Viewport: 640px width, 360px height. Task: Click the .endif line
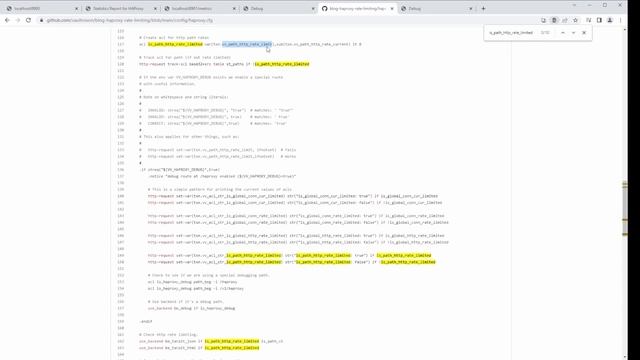click(x=146, y=322)
